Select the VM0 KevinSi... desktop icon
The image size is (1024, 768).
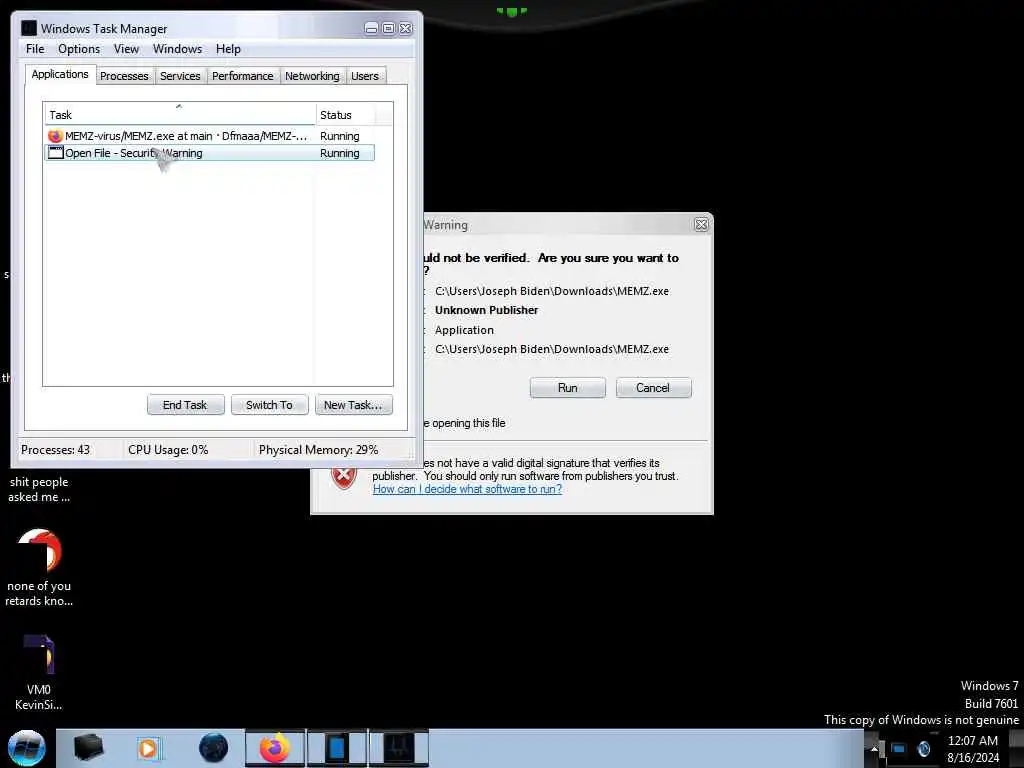point(39,673)
